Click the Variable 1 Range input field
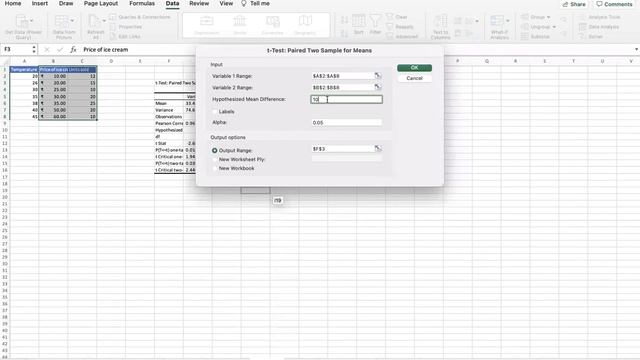The width and height of the screenshot is (640, 360). coord(342,76)
